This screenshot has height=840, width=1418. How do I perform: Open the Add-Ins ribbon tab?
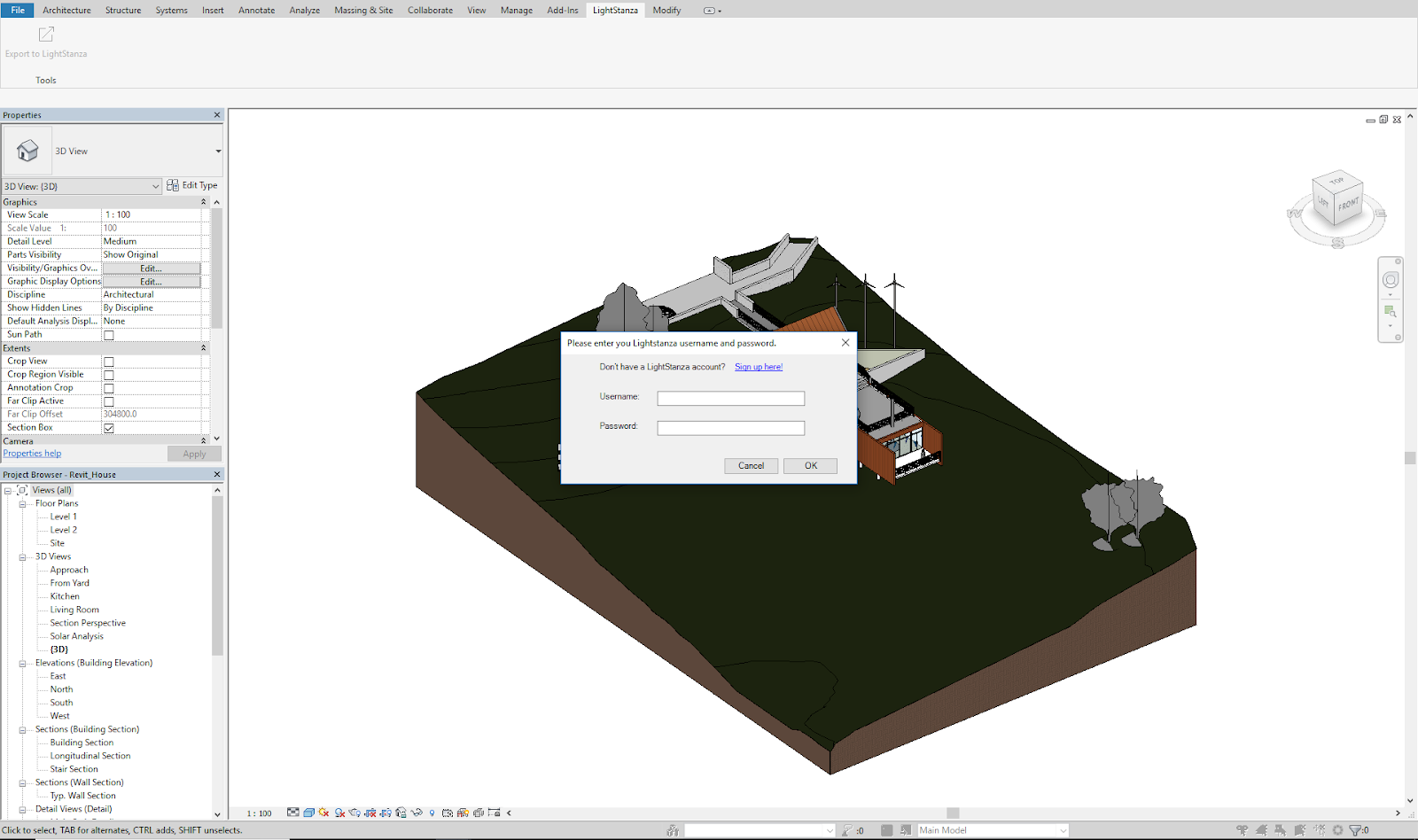562,10
